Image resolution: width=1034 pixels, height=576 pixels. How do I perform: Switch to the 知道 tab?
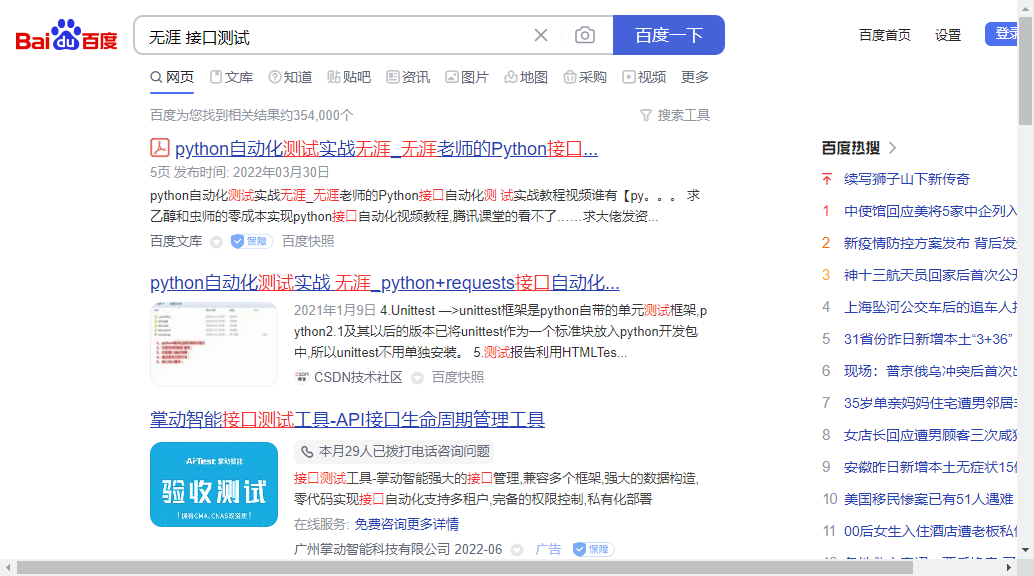tap(290, 77)
